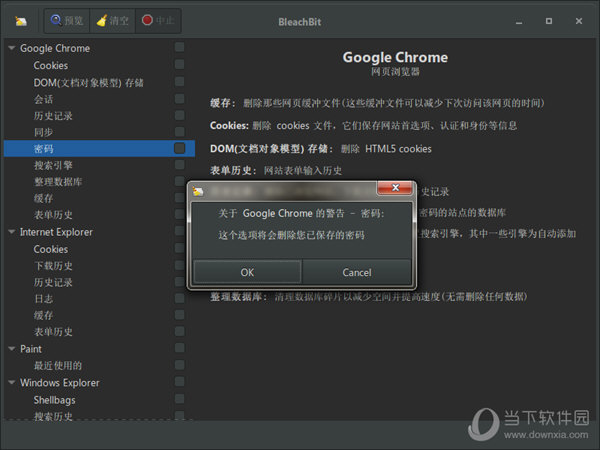Select 历史记录 under Internet Explorer
The height and width of the screenshot is (450, 600).
(x=53, y=282)
